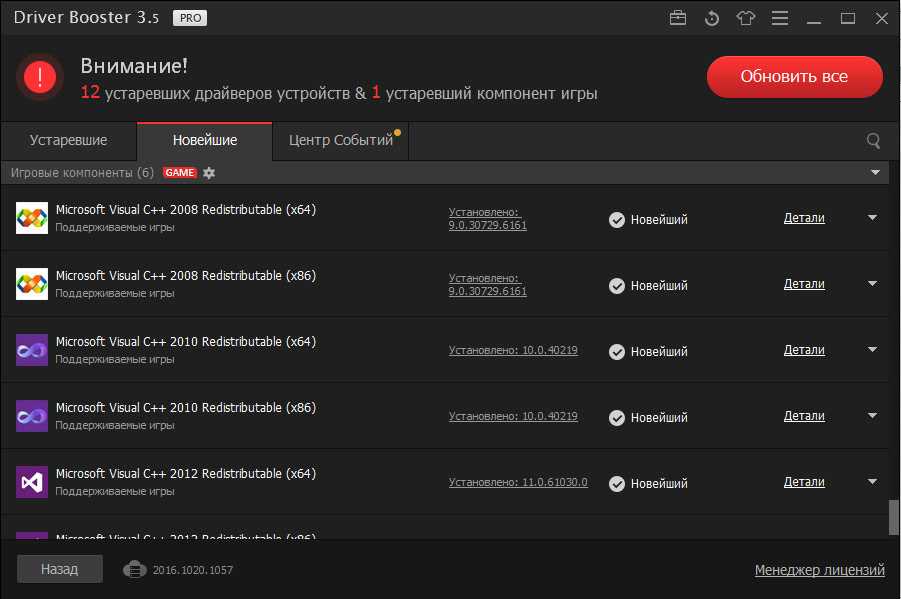Open the Менеджер лицензий link
Image resolution: width=901 pixels, height=599 pixels.
click(819, 570)
